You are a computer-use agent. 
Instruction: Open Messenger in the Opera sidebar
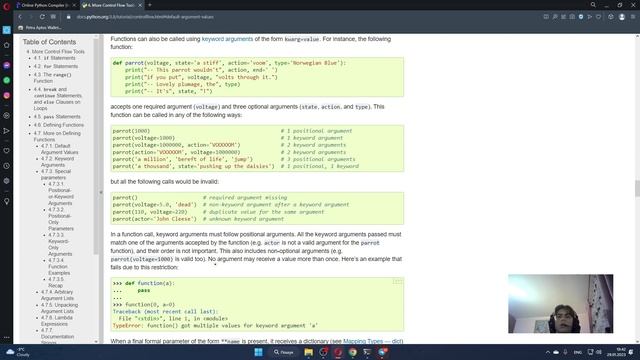click(x=7, y=65)
